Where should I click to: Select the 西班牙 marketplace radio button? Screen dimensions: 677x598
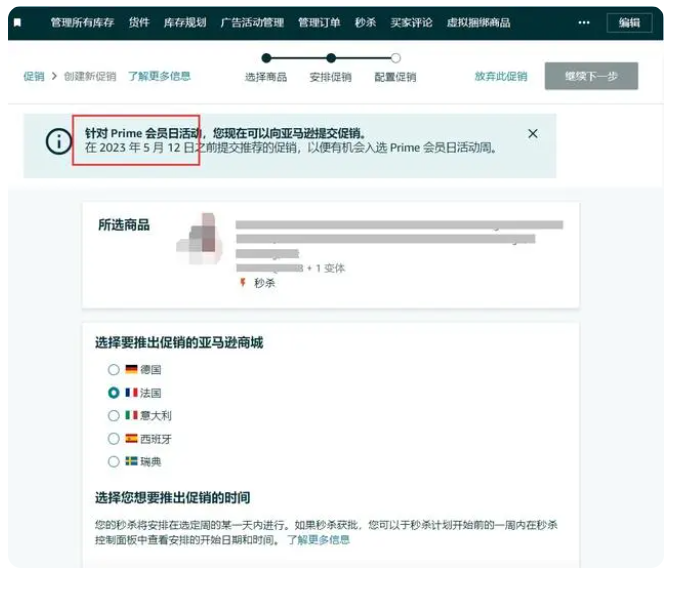[x=114, y=439]
